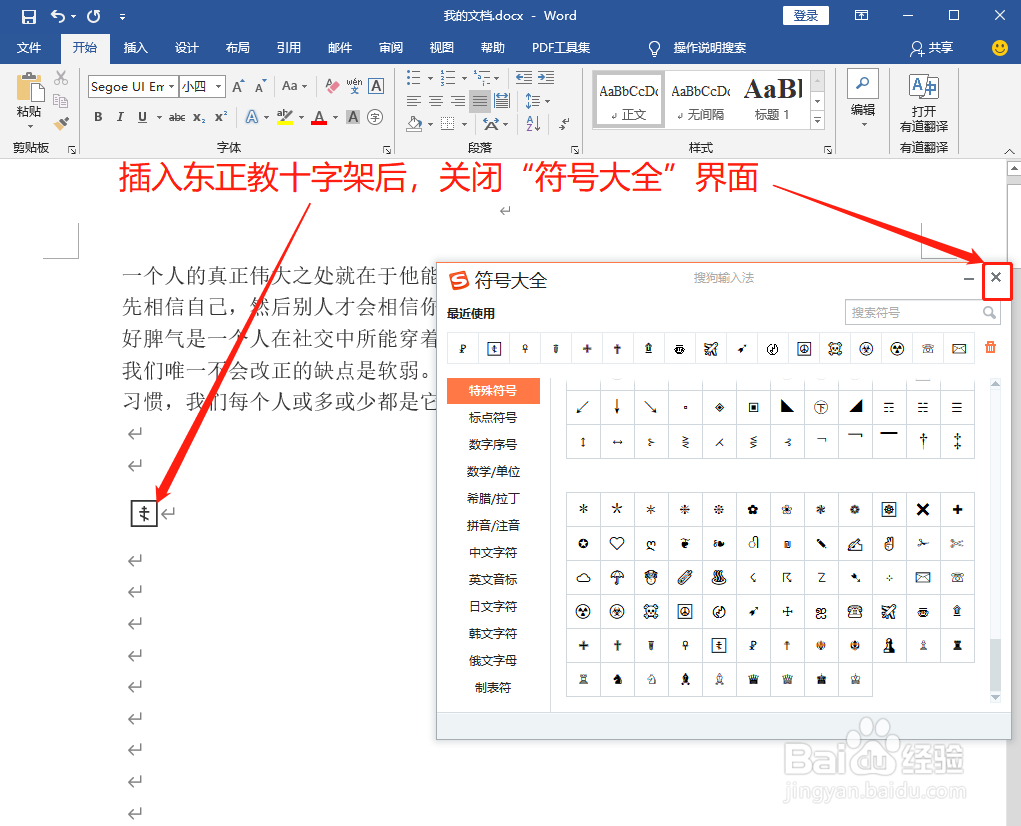The height and width of the screenshot is (826, 1021).
Task: Toggle subscript formatting
Action: click(199, 117)
